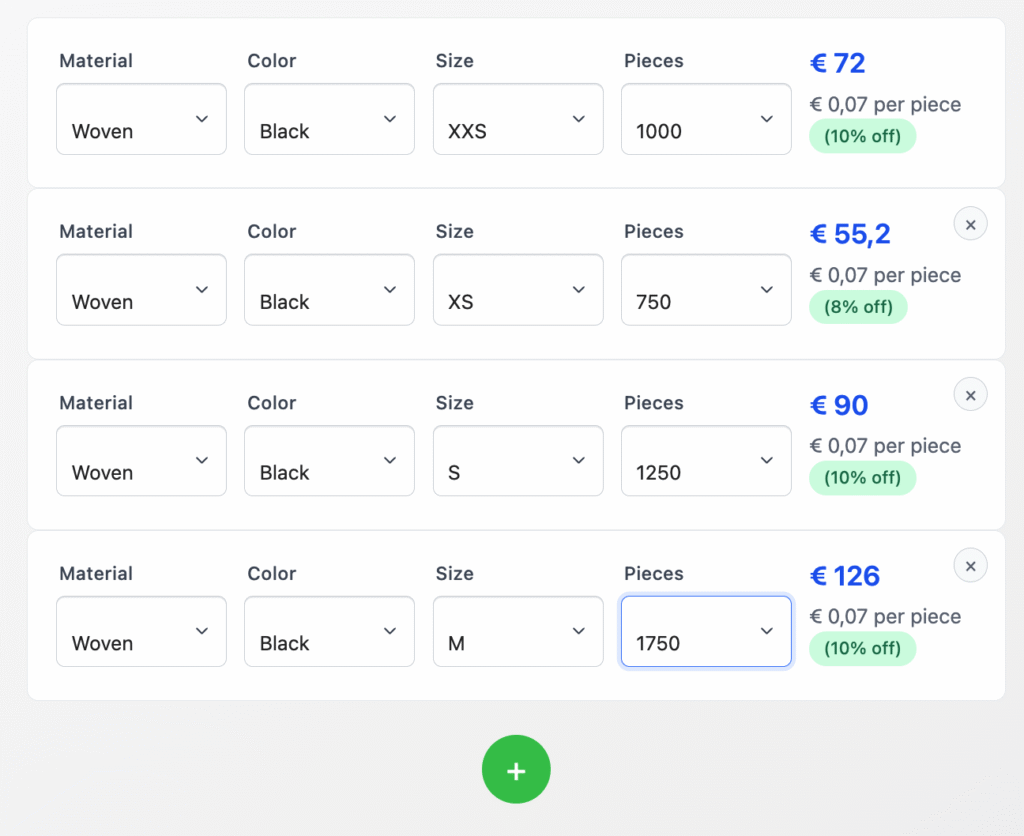This screenshot has width=1024, height=836.
Task: Click the 8% off discount badge
Action: tap(858, 307)
